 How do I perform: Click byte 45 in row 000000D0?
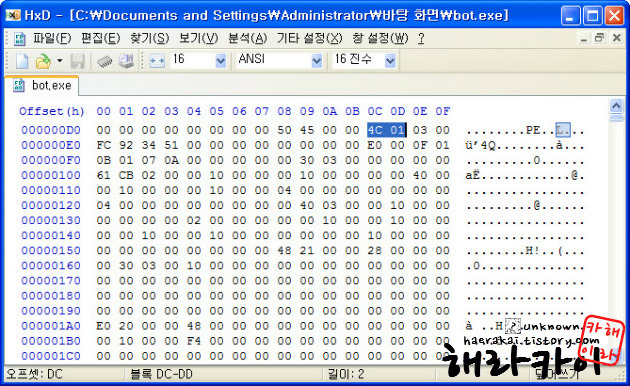pos(307,130)
